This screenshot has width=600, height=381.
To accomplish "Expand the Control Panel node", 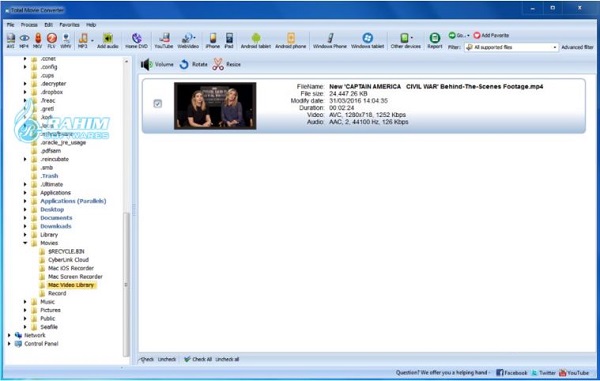I will (x=9, y=344).
